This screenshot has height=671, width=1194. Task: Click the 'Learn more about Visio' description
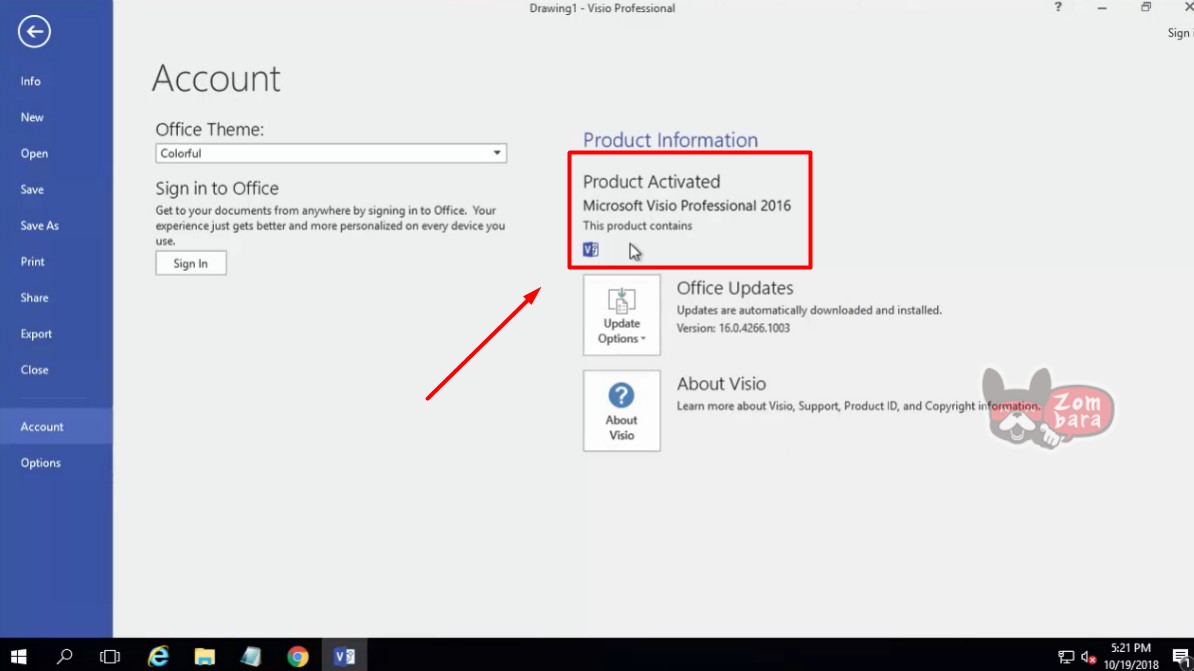(x=858, y=406)
